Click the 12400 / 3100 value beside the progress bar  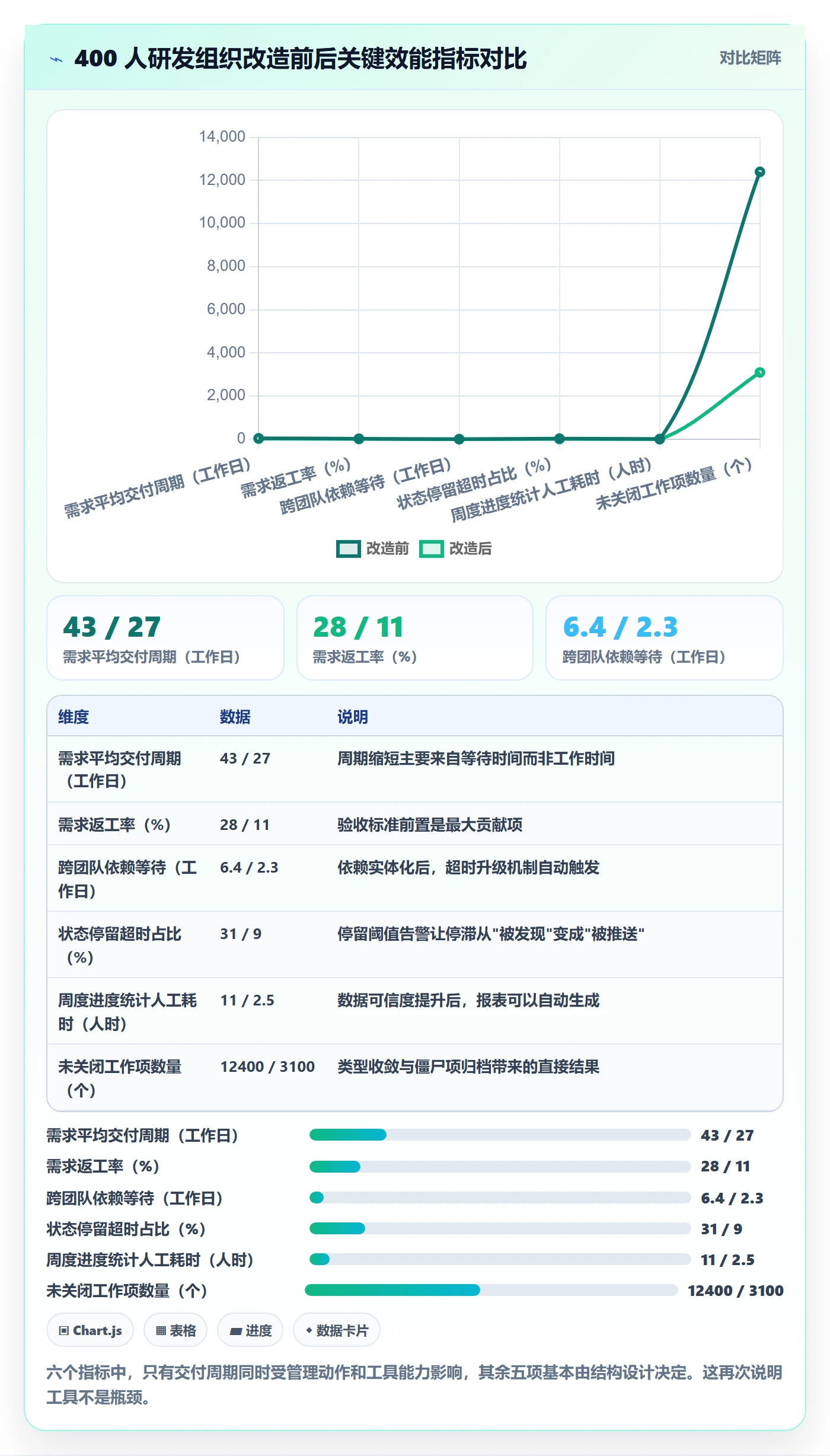point(735,1291)
